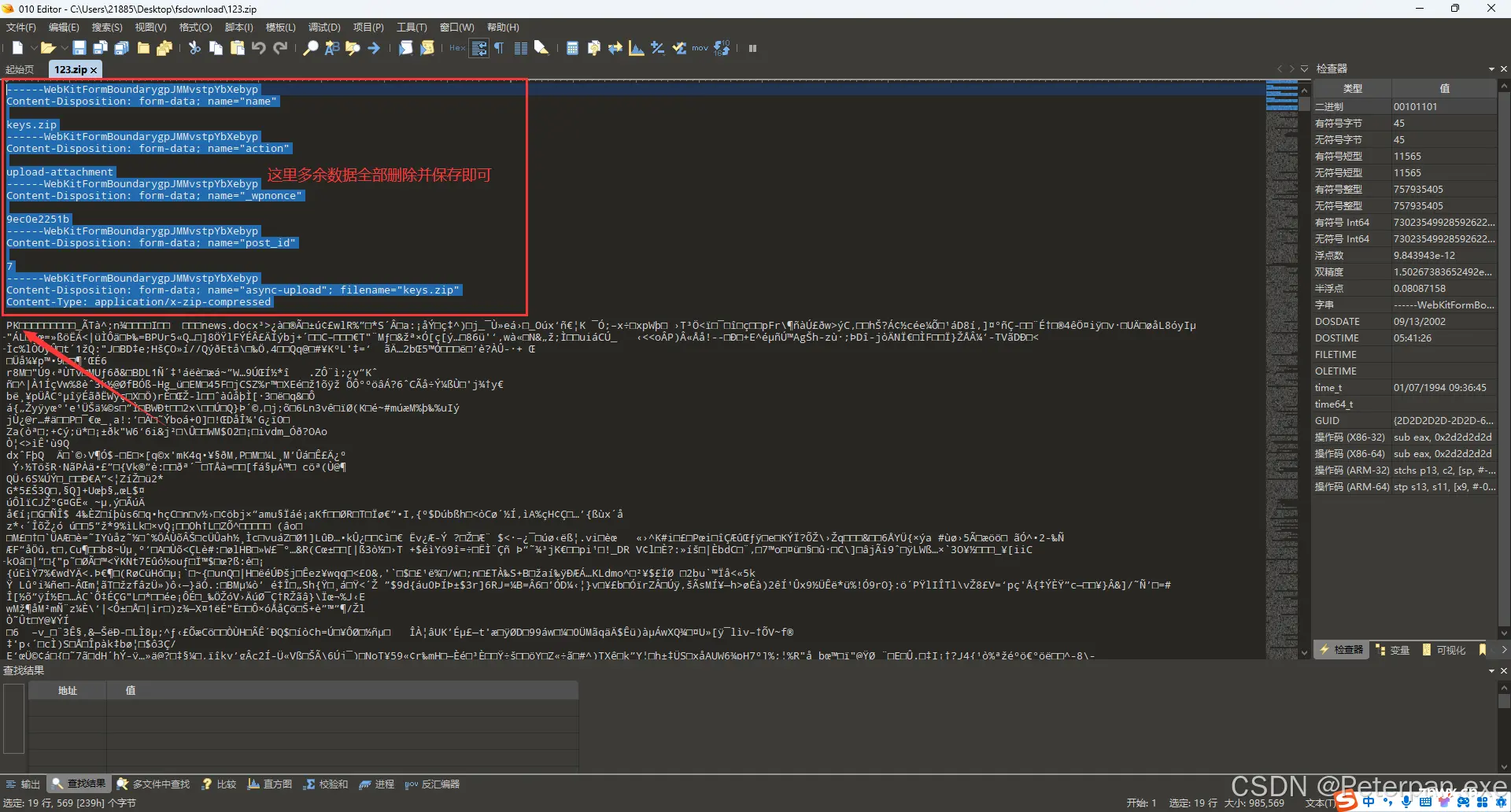The image size is (1511, 812).
Task: Switch to the 可视化 tab
Action: 1444,650
